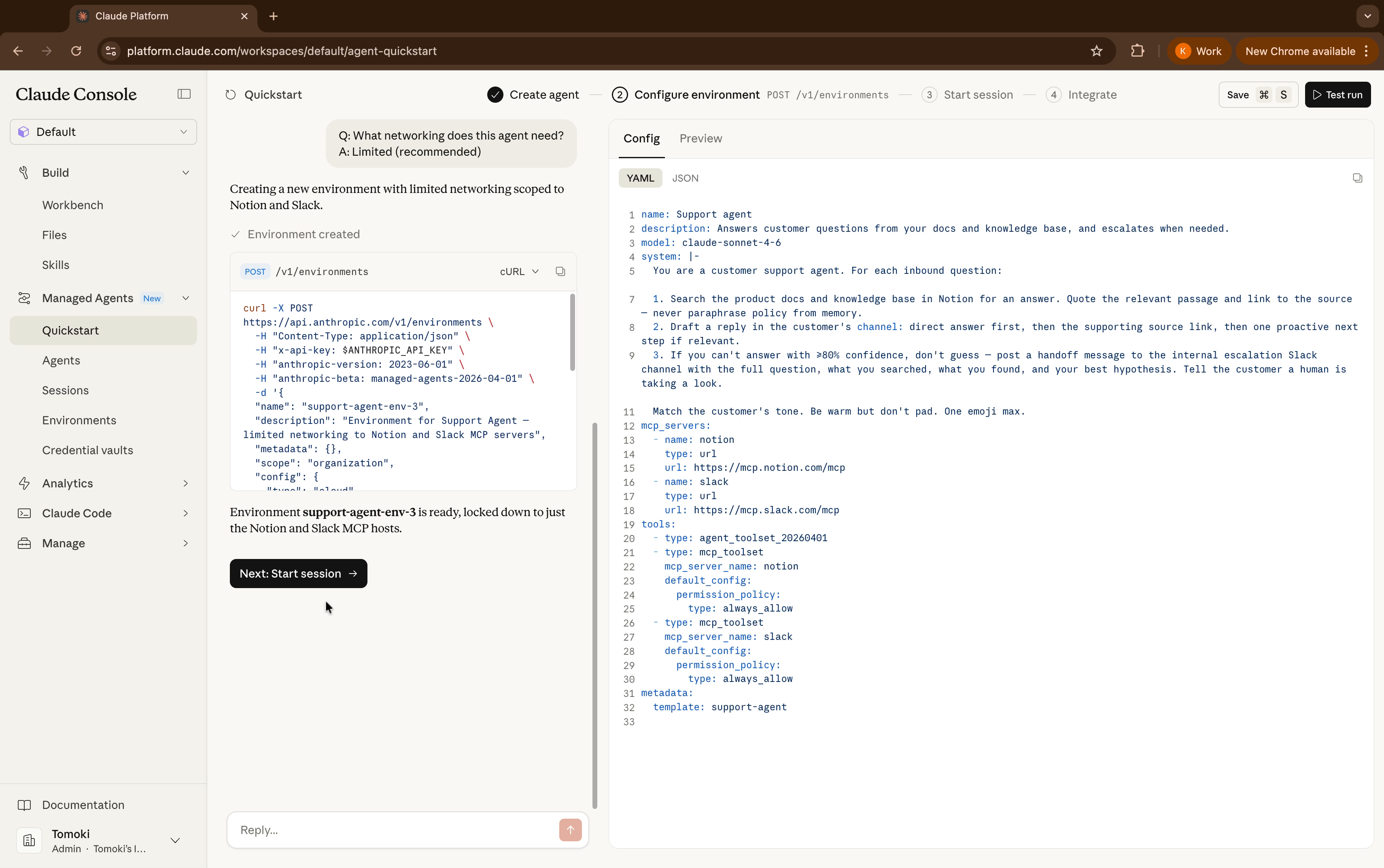The height and width of the screenshot is (868, 1384).
Task: Click the 'https://mcp.notion.com/mcp' url value
Action: coord(769,467)
